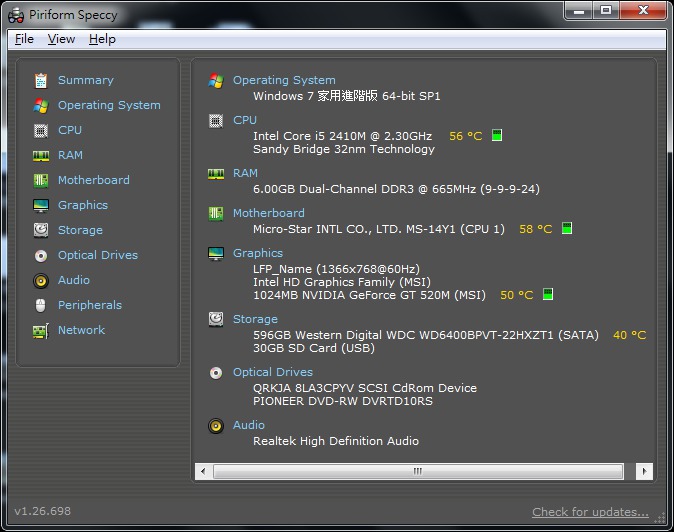Image resolution: width=674 pixels, height=532 pixels.
Task: Click the Optical Drives disc icon in sidebar
Action: point(41,256)
